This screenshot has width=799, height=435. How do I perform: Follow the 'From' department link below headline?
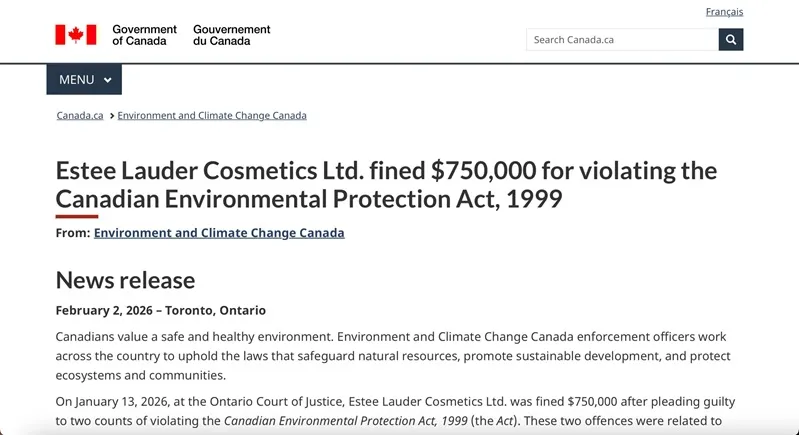click(219, 233)
